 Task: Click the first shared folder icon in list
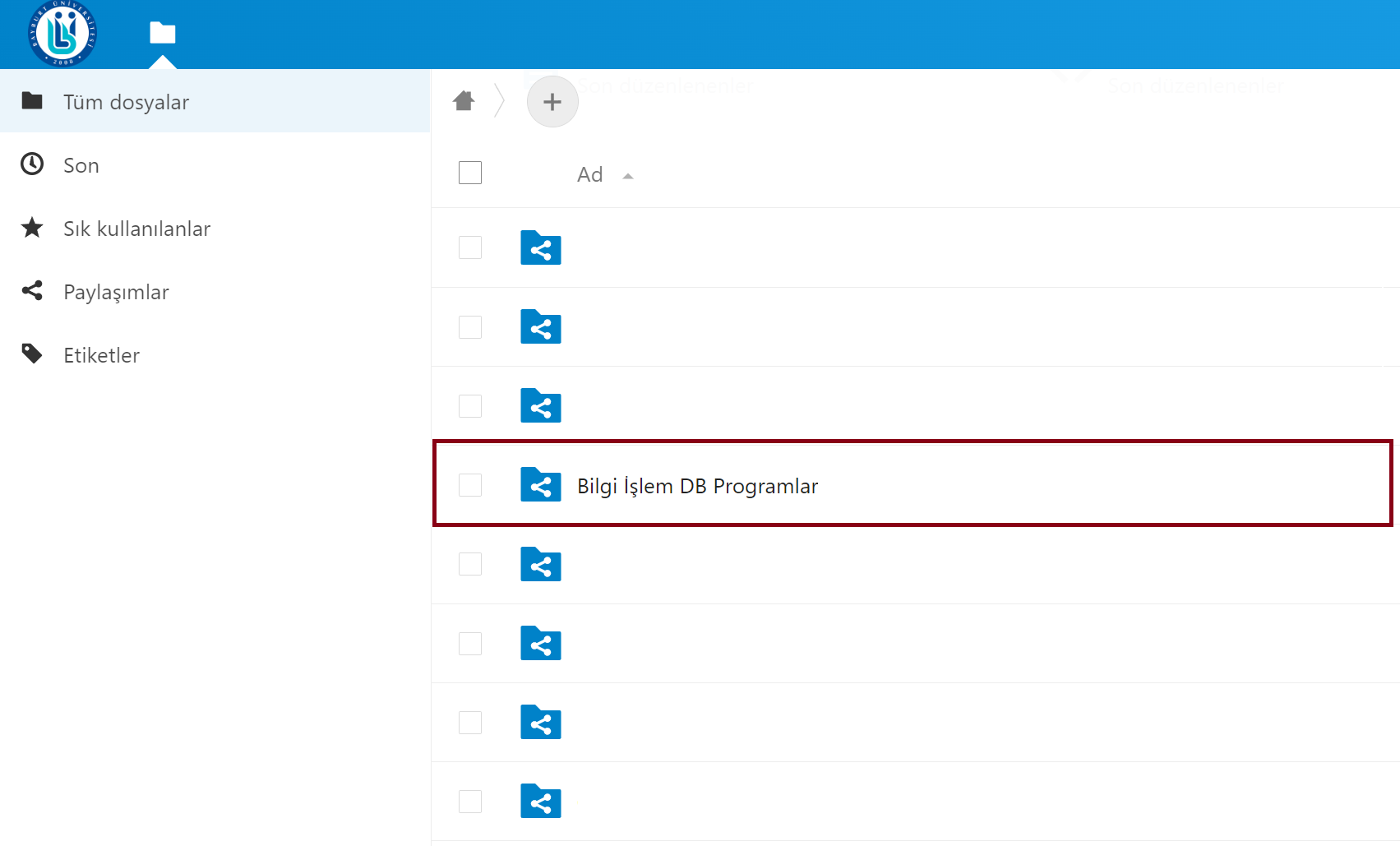point(540,247)
